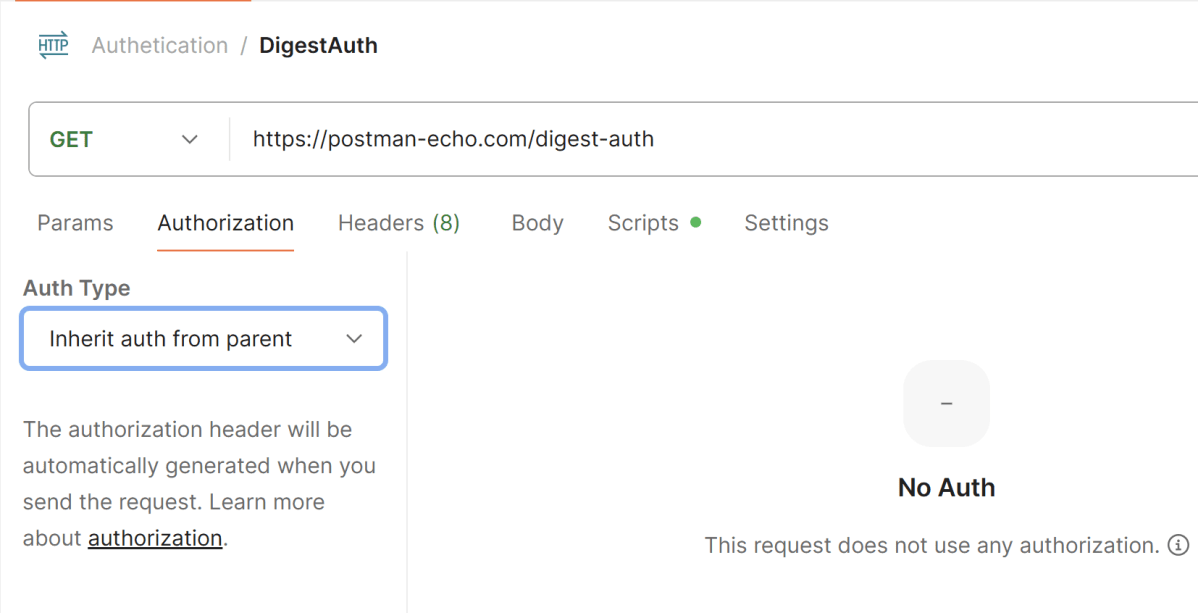Click the info icon beside the no authorization message
The width and height of the screenshot is (1198, 613).
pos(1179,545)
